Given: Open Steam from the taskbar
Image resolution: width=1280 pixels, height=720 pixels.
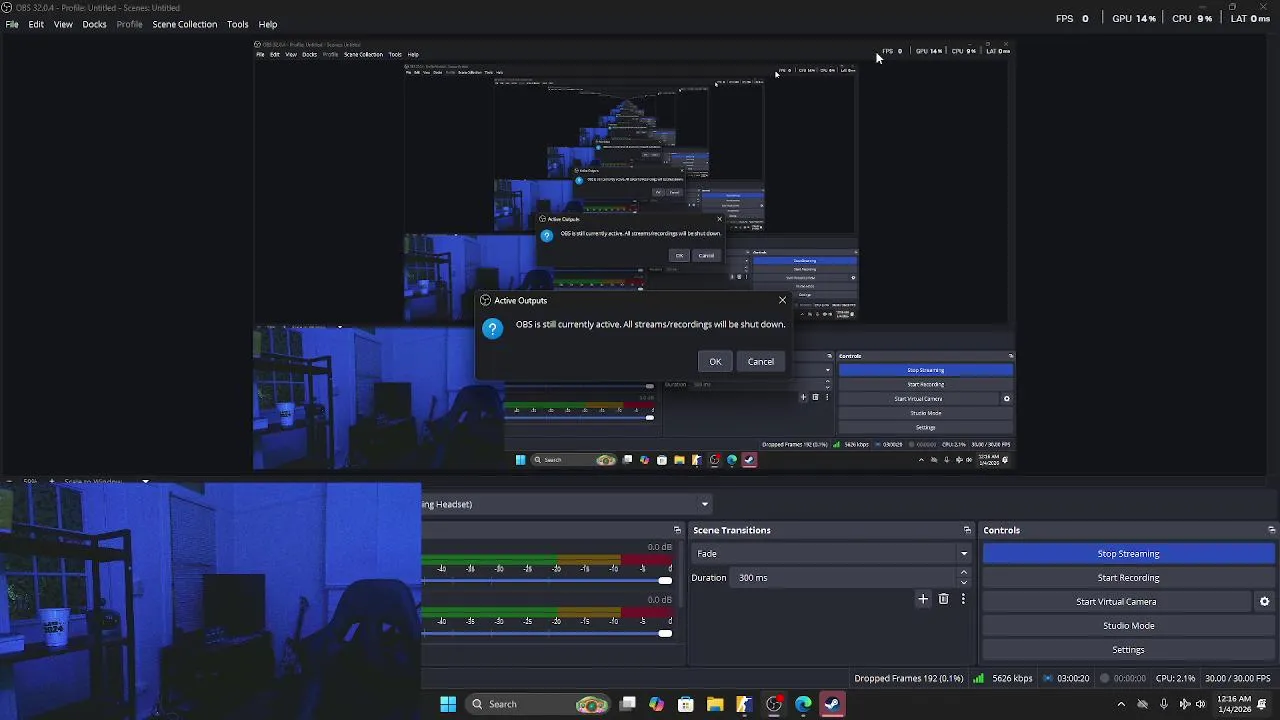Looking at the screenshot, I should (832, 704).
